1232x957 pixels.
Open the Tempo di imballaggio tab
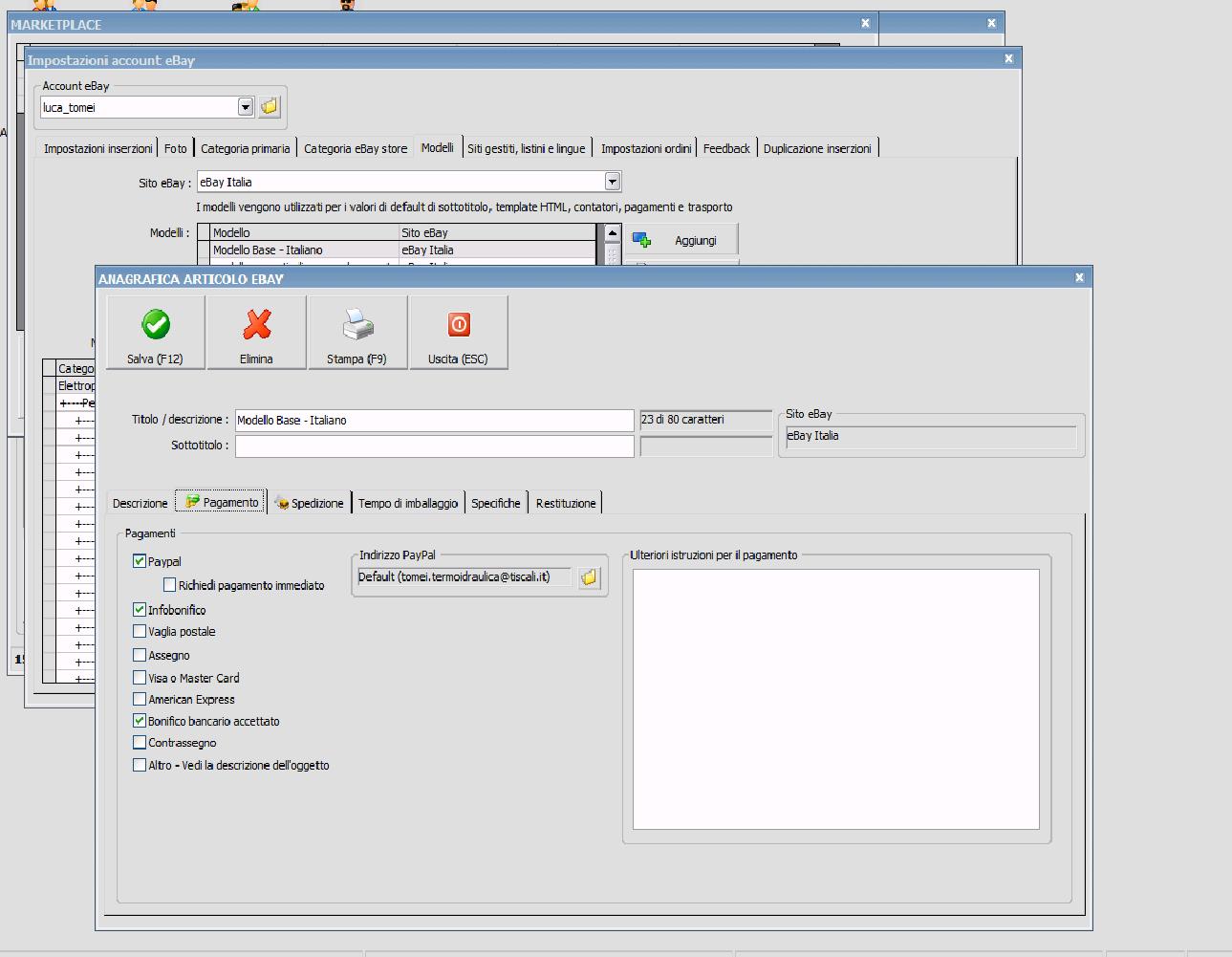[x=408, y=503]
